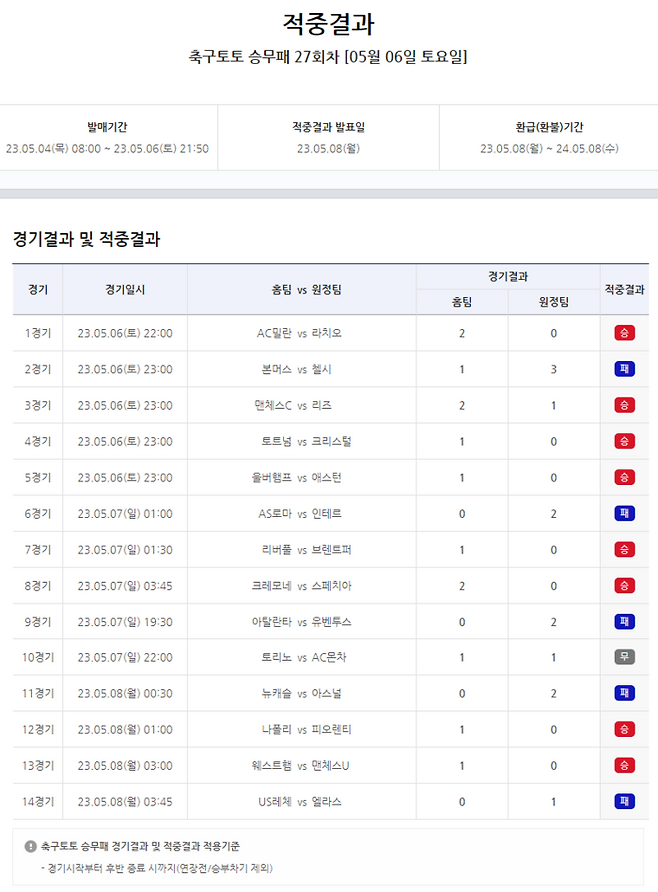Click the 나폴리 vs 피오렌티 match
Screen dimensions: 658x892
point(306,729)
